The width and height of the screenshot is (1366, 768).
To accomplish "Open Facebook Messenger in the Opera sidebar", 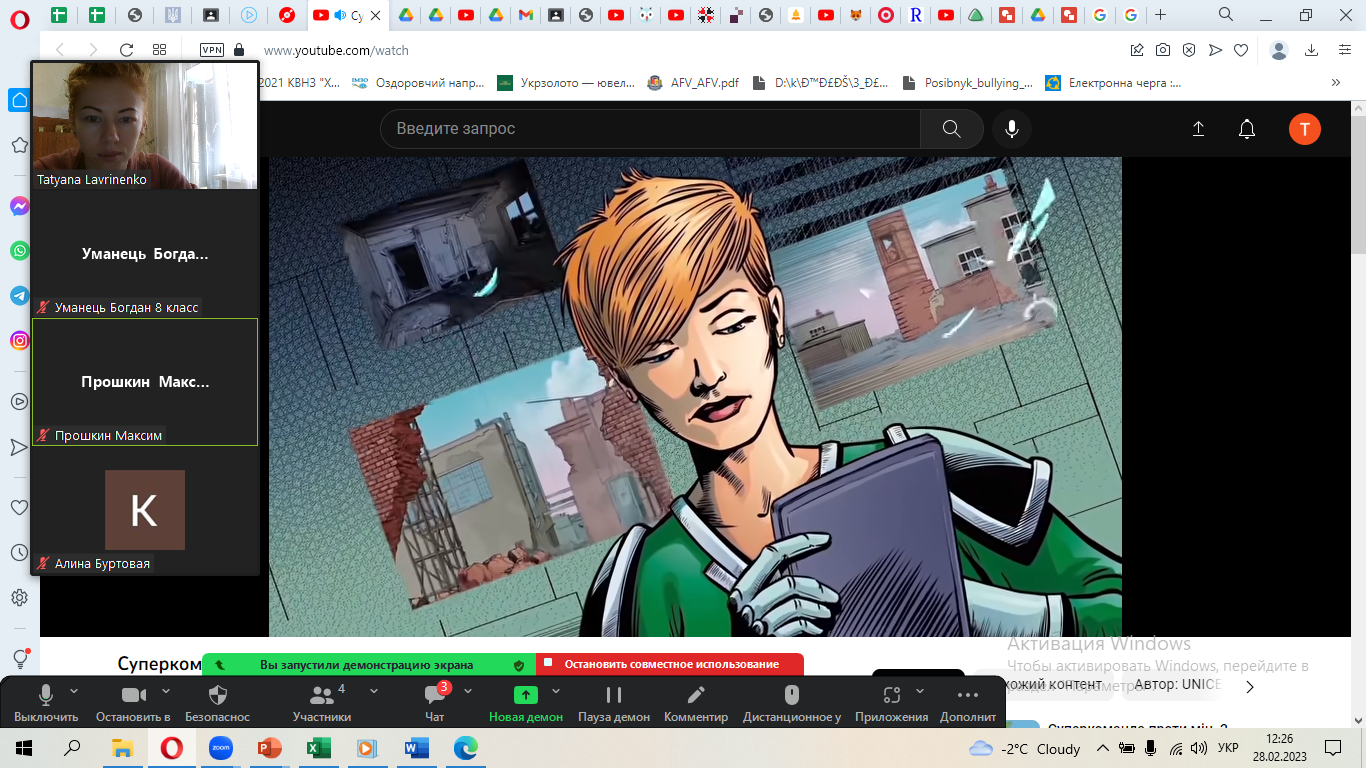I will pos(19,206).
